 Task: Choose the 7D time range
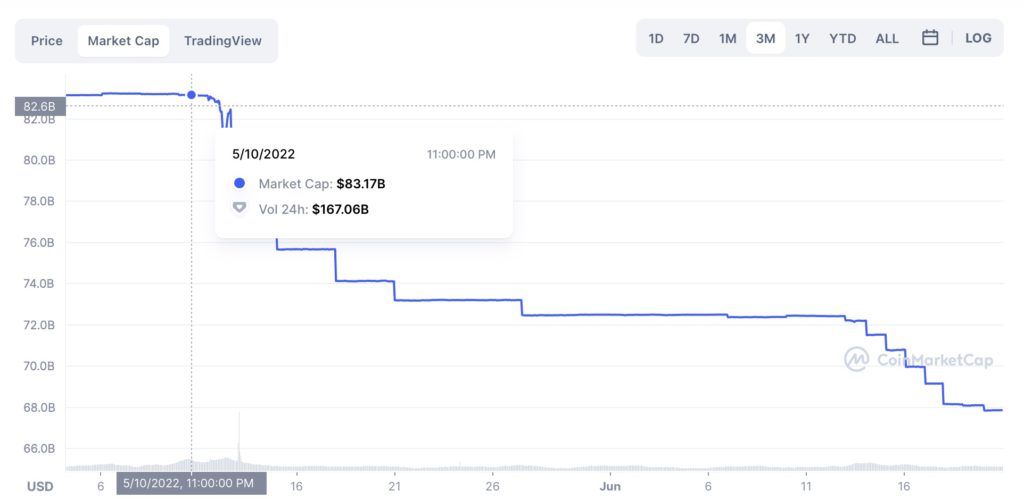[691, 39]
